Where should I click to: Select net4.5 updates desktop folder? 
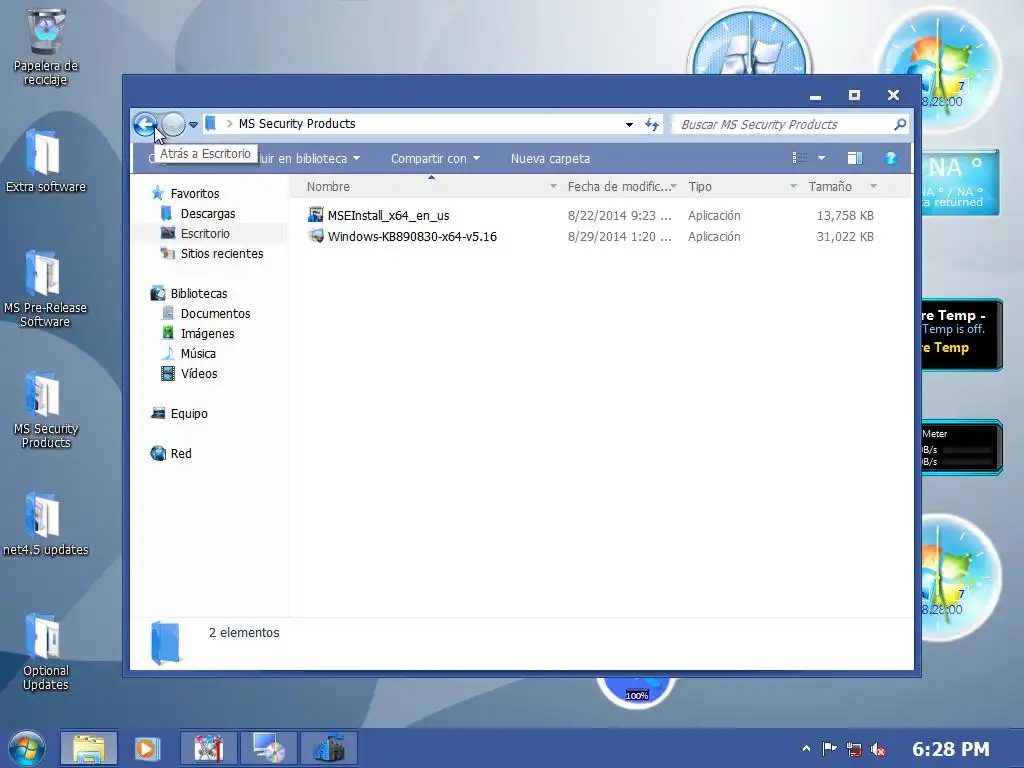point(46,524)
